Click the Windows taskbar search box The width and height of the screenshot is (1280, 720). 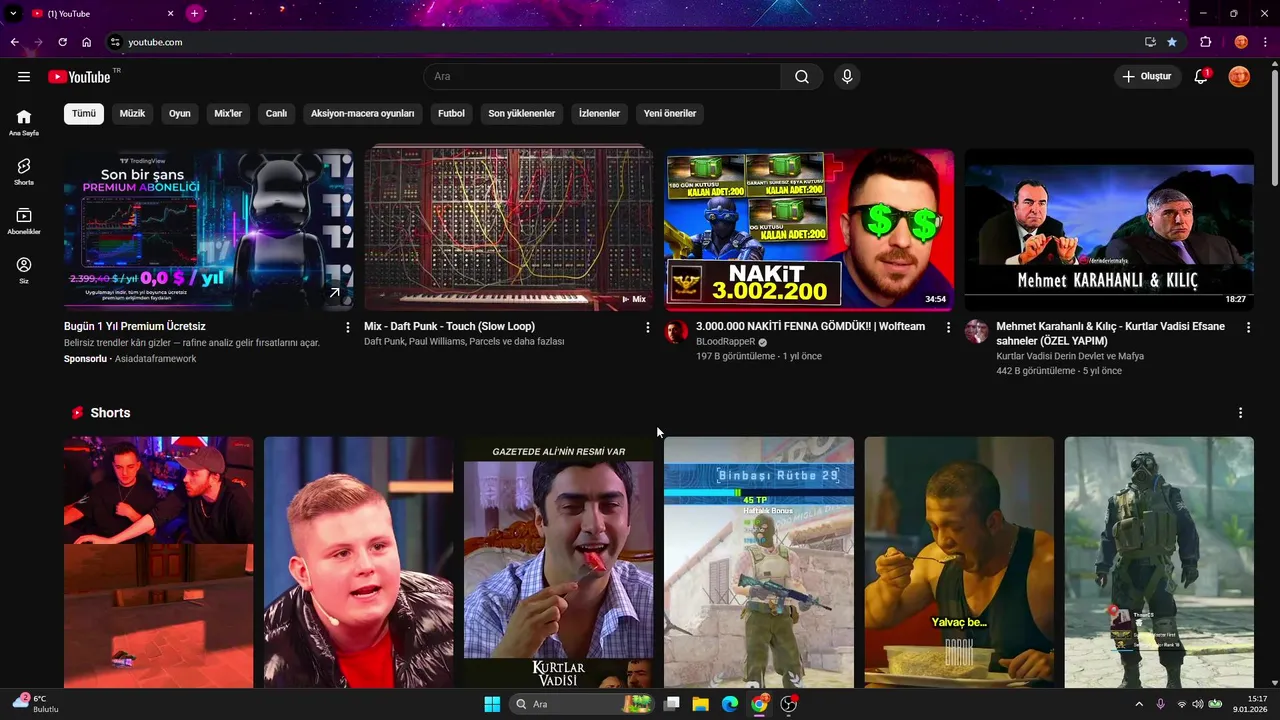582,704
